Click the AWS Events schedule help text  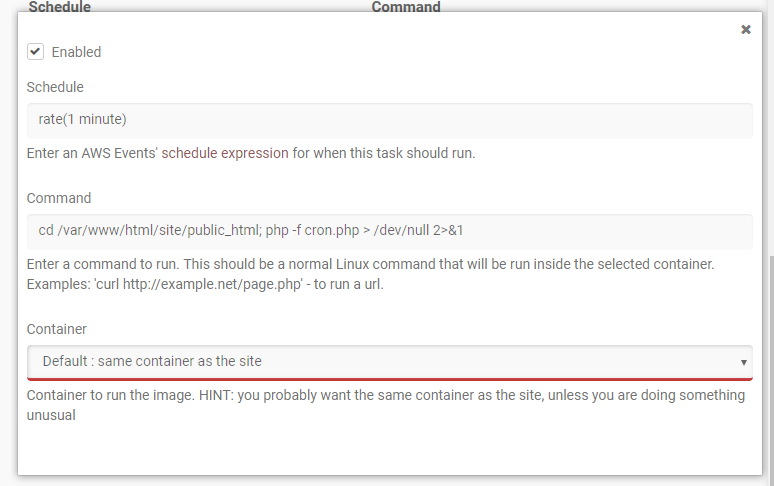click(251, 154)
